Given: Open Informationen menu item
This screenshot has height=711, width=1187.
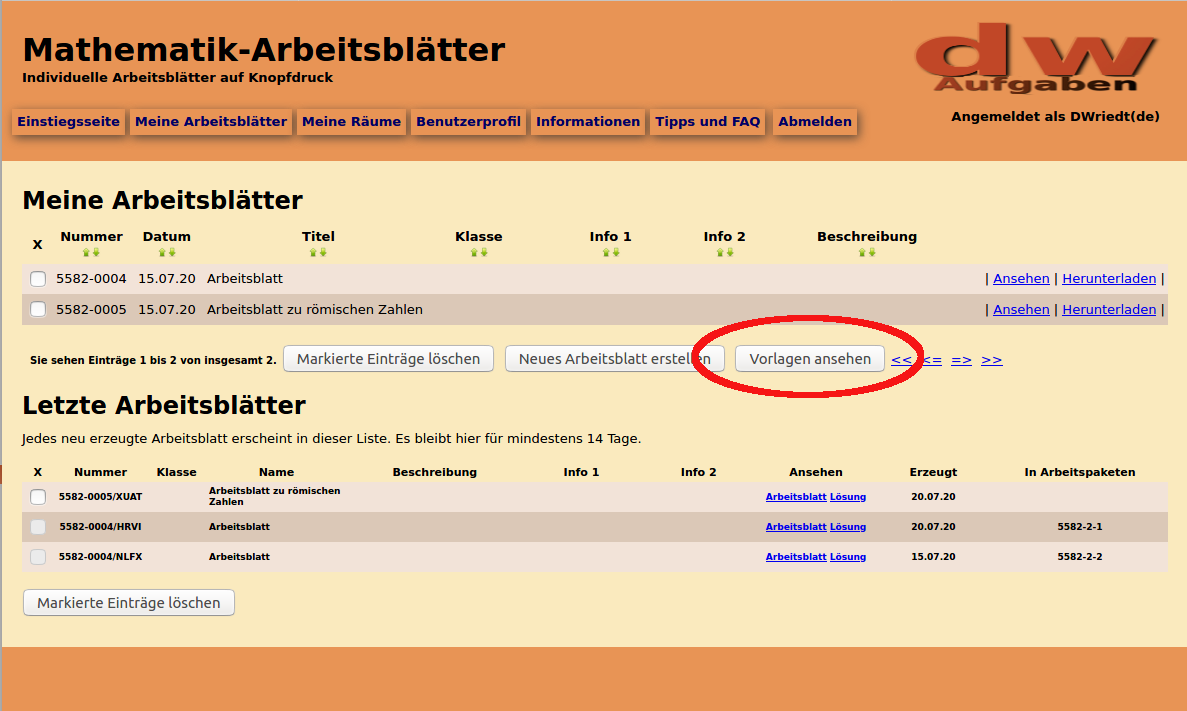Looking at the screenshot, I should pos(588,122).
